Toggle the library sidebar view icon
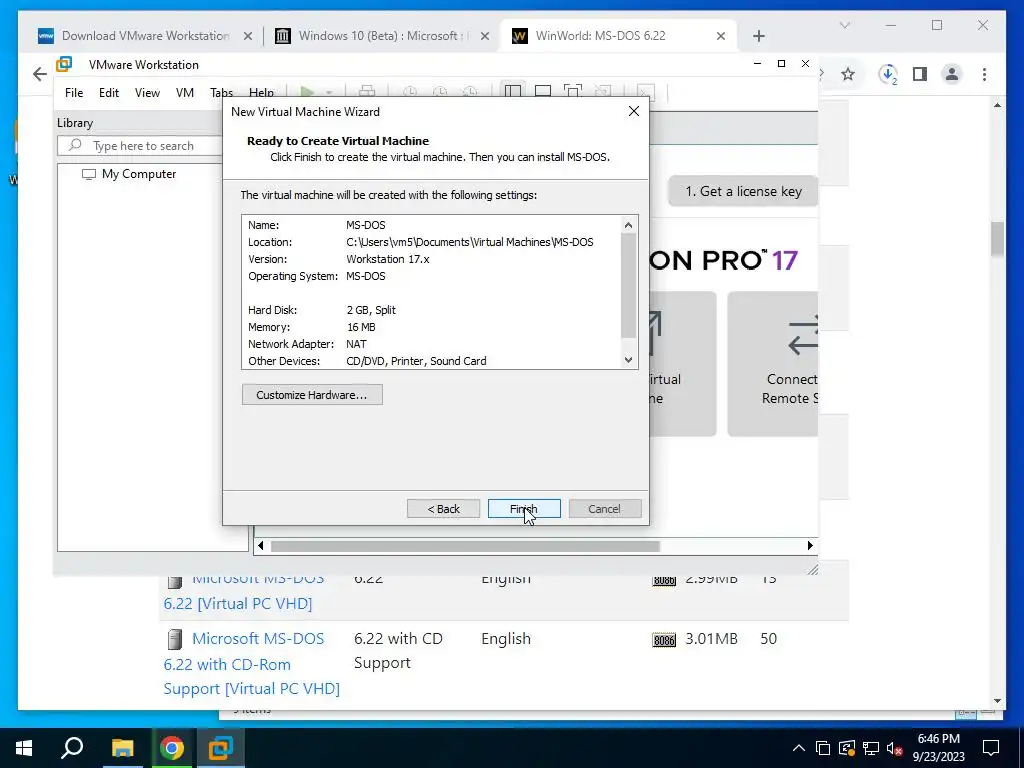This screenshot has width=1024, height=768. point(513,91)
